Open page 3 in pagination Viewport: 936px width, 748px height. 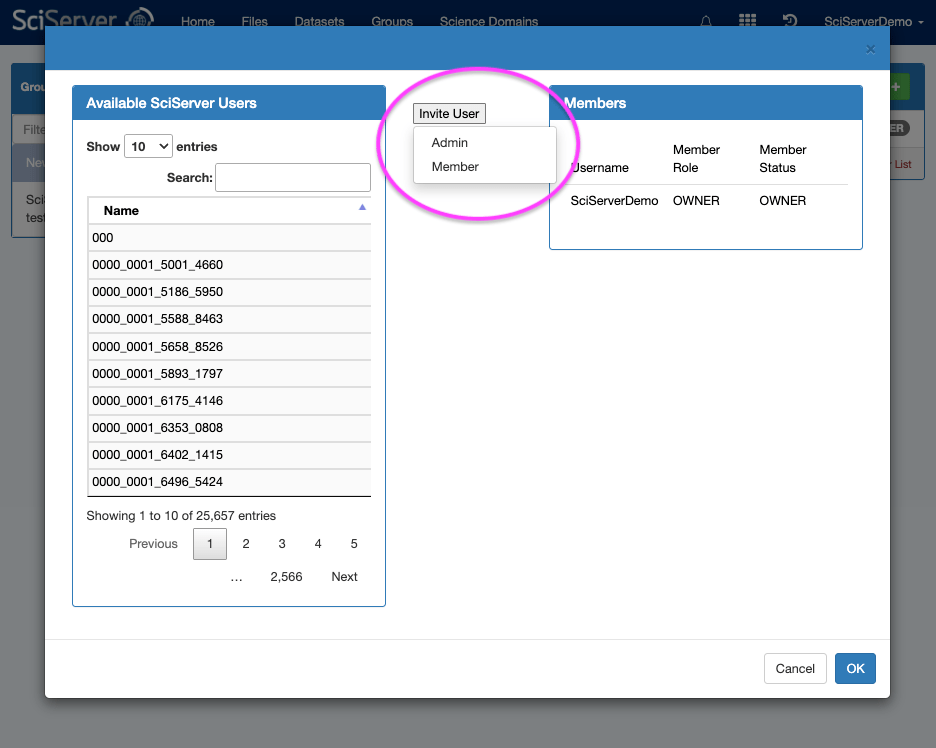(282, 544)
